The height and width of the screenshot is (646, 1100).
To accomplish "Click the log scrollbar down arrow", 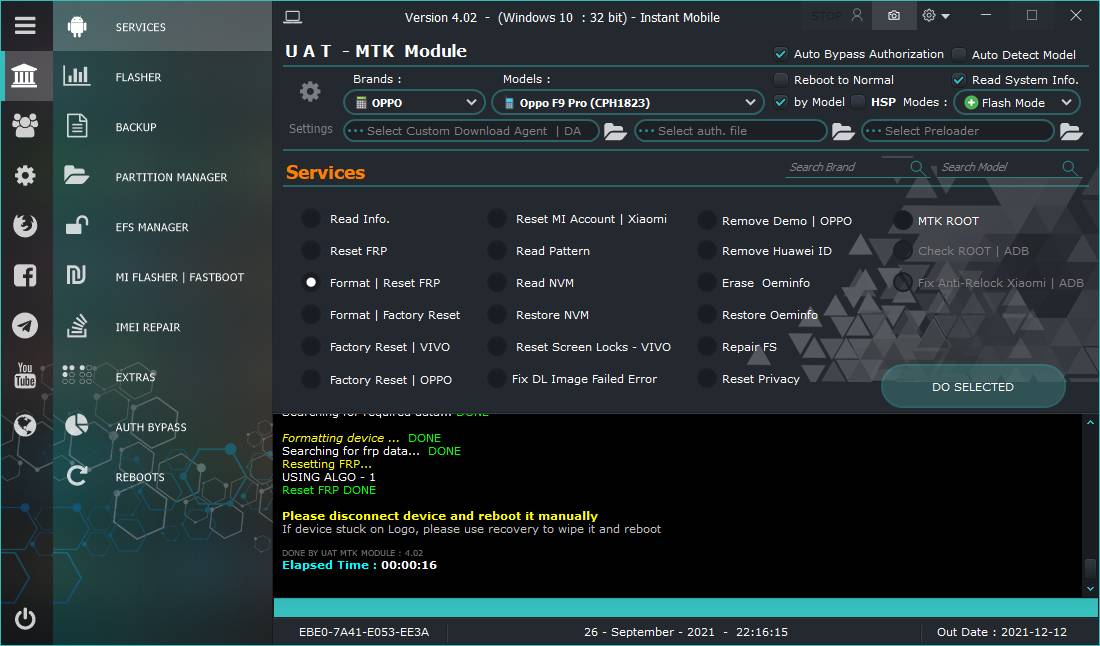I will [1090, 589].
